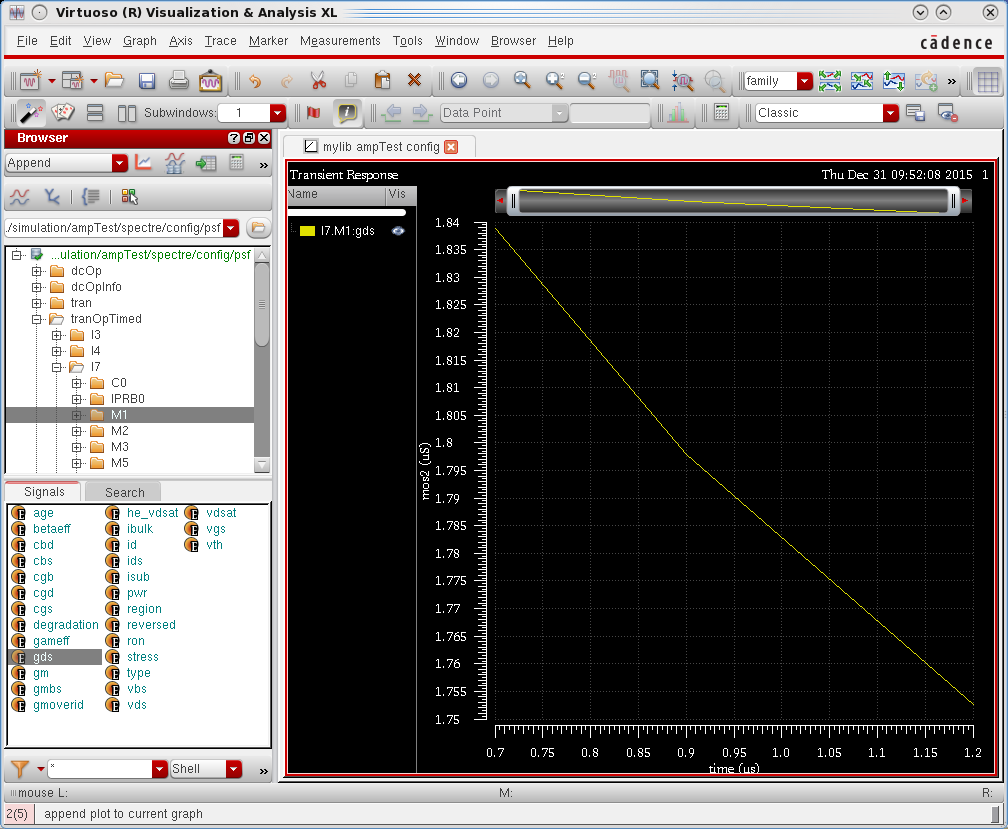Viewport: 1008px width, 829px height.
Task: Click the Paste clipboard icon
Action: pyautogui.click(x=382, y=80)
